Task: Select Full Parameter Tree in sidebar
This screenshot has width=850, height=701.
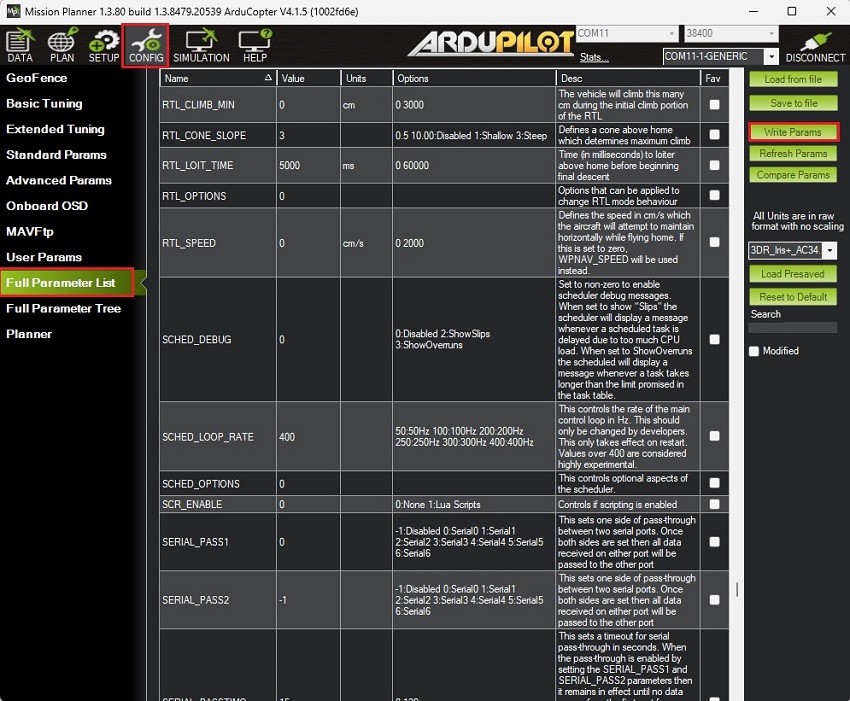Action: point(64,308)
